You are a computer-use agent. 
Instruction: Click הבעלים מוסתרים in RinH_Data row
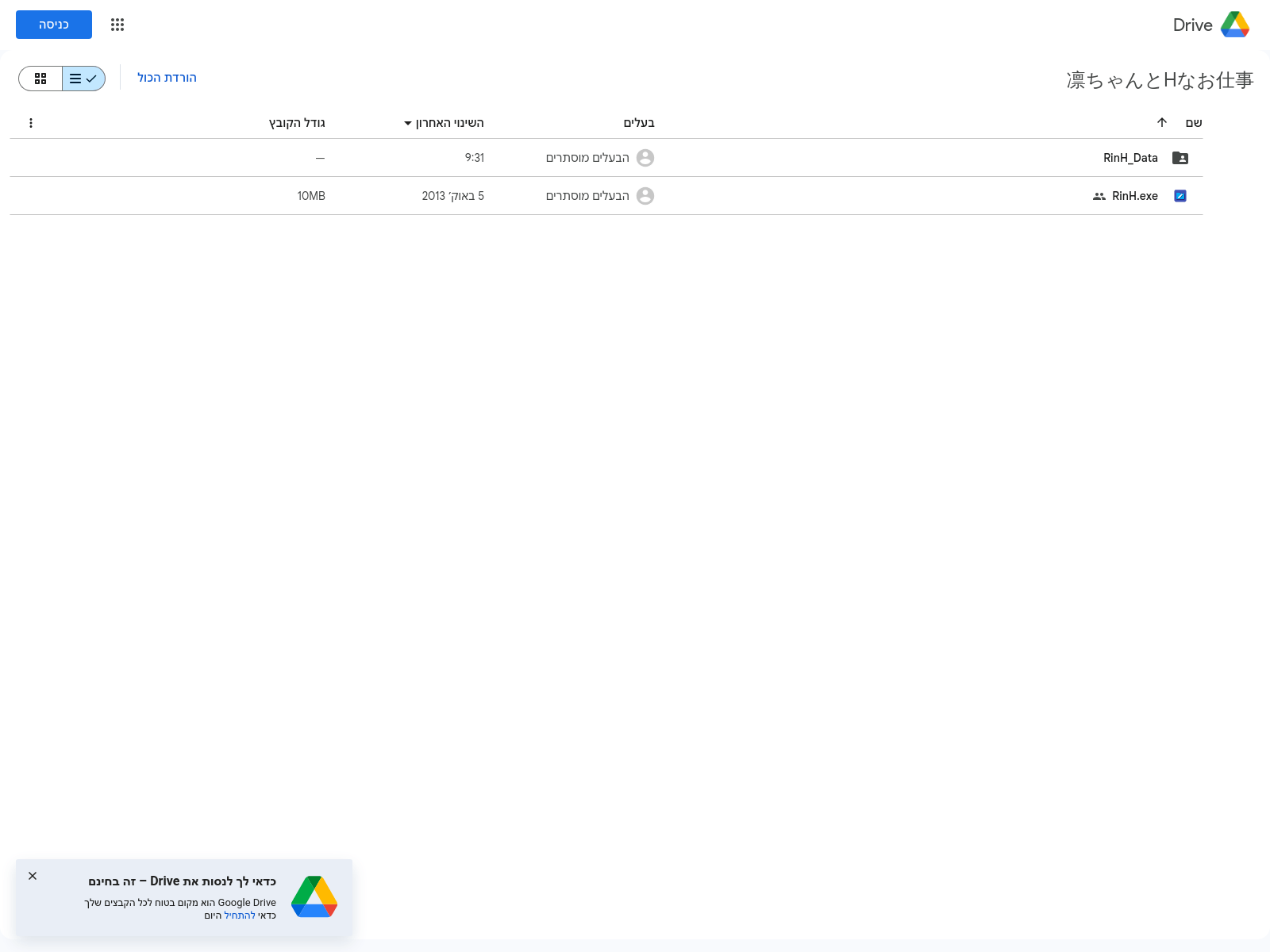pos(587,158)
